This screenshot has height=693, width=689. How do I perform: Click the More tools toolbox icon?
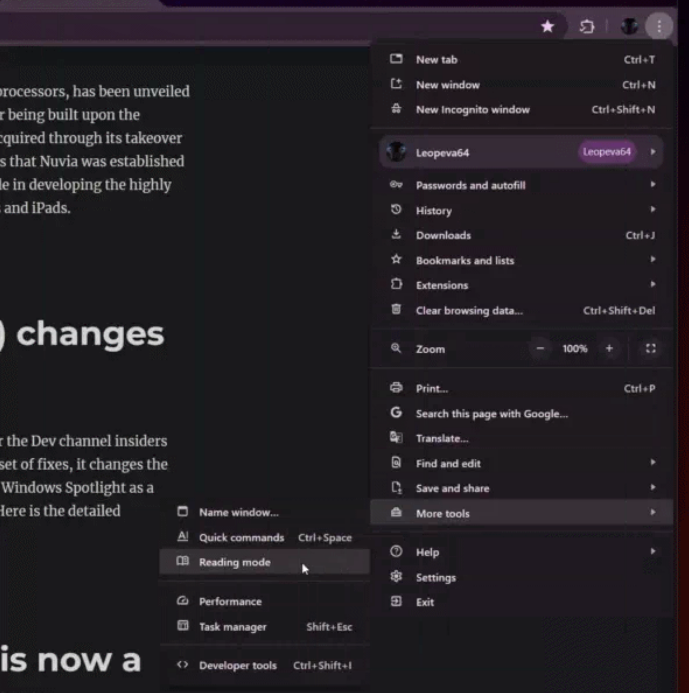click(396, 512)
